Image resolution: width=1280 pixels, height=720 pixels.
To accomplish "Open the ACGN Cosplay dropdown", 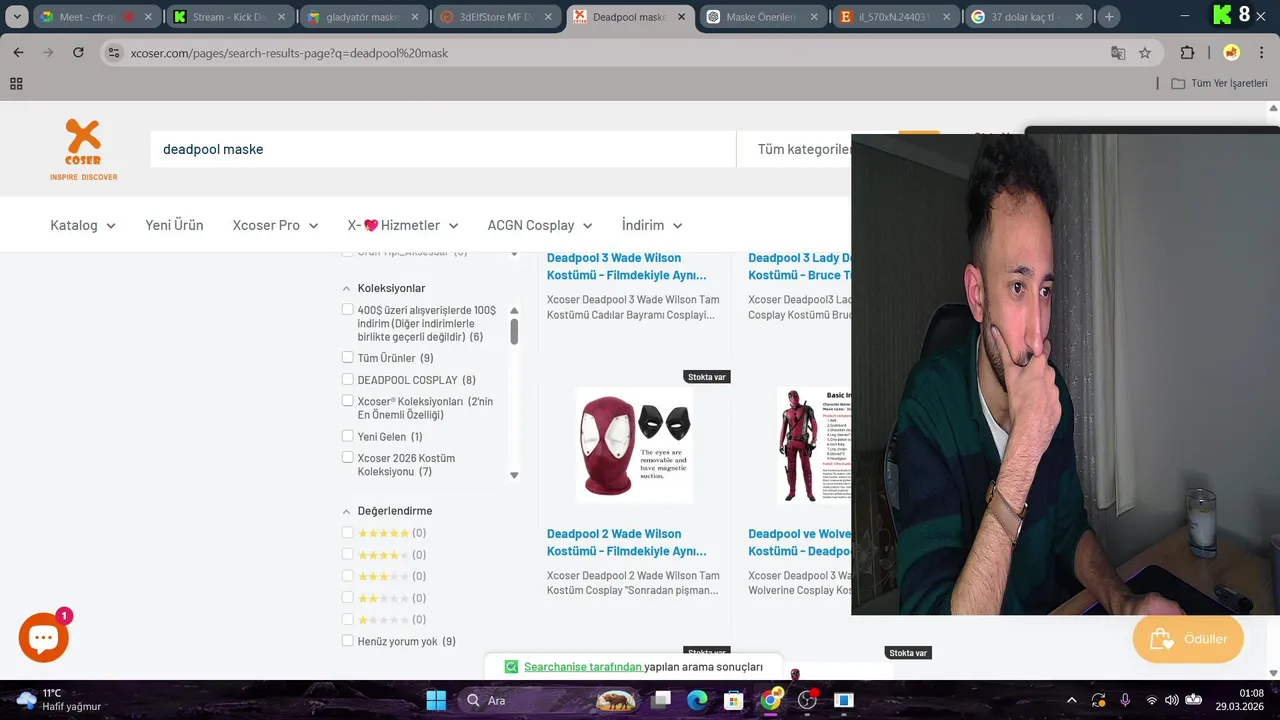I will (x=540, y=225).
